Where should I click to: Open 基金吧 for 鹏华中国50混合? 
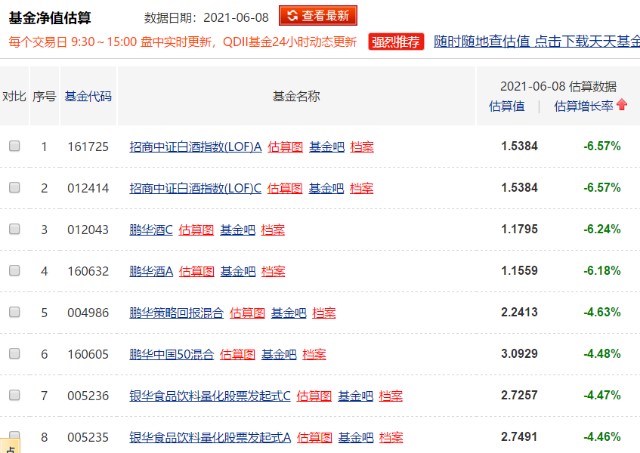tap(279, 354)
